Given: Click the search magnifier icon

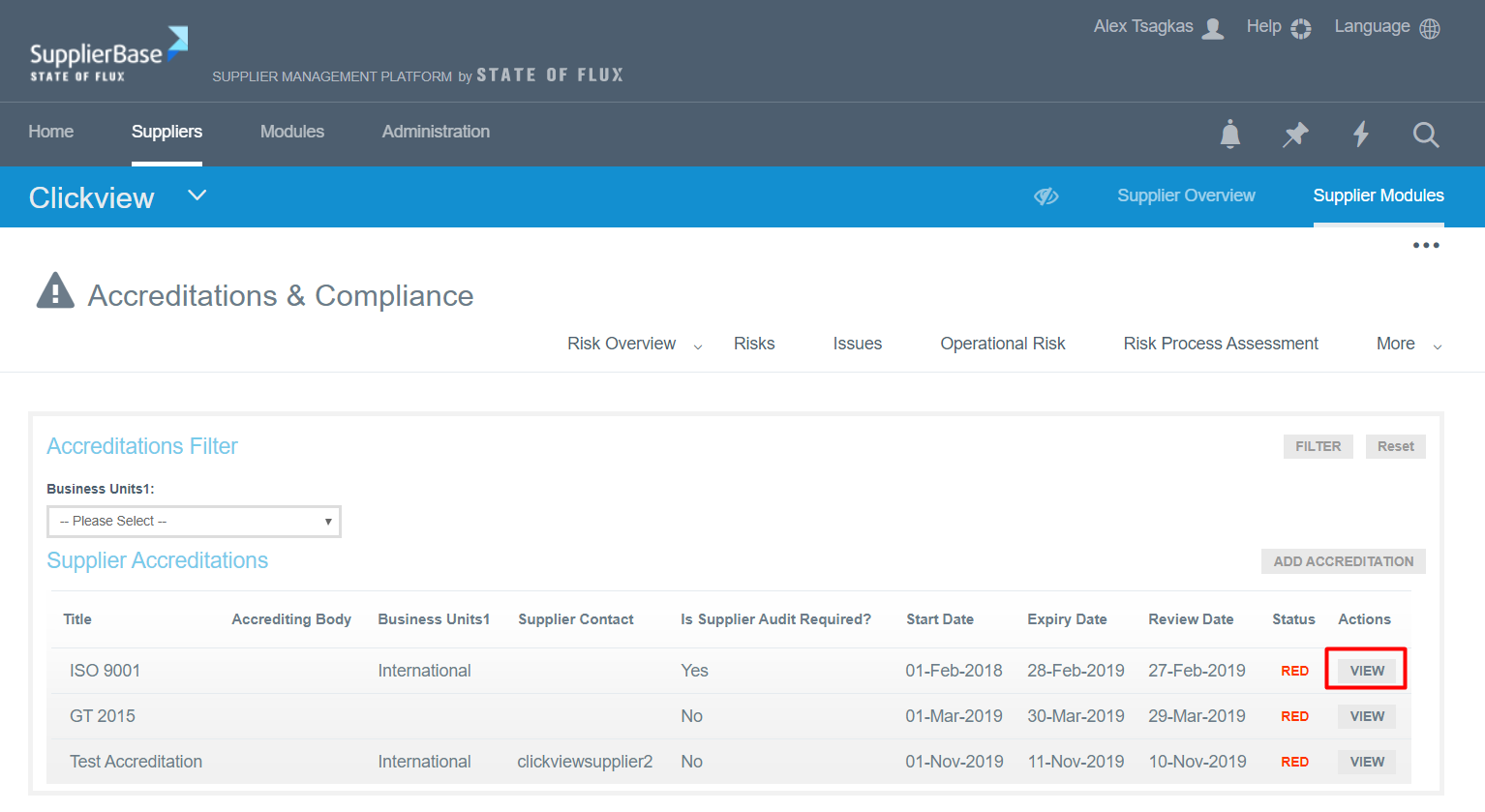Looking at the screenshot, I should 1425,134.
